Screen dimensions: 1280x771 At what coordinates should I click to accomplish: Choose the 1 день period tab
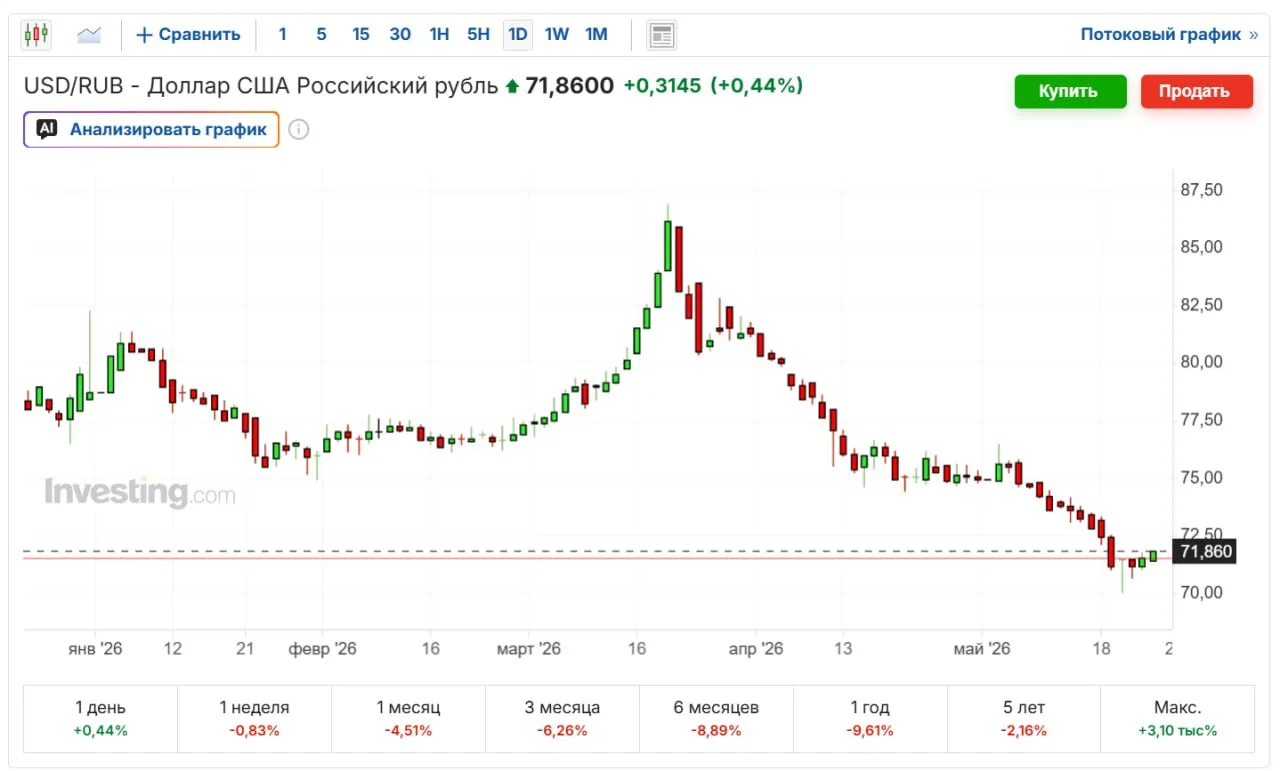(x=100, y=718)
